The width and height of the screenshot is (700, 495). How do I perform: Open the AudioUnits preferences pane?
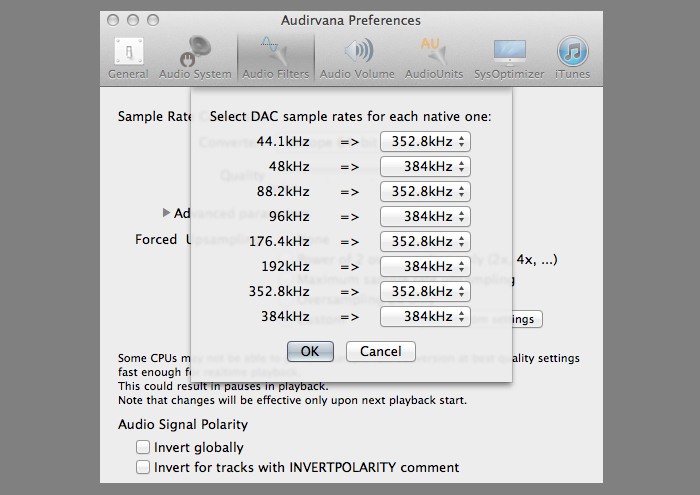point(434,58)
